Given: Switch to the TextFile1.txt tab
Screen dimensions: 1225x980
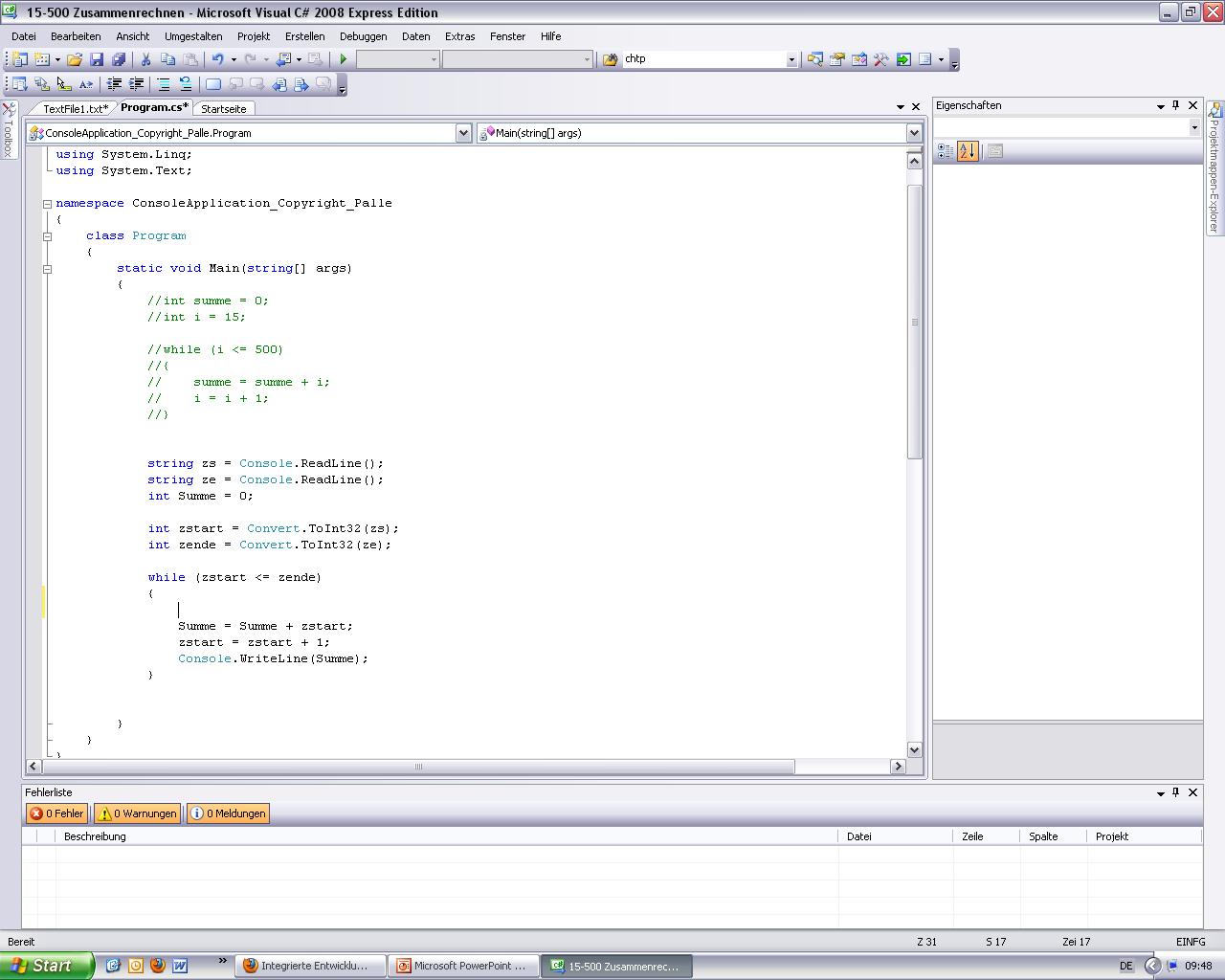Looking at the screenshot, I should (75, 109).
